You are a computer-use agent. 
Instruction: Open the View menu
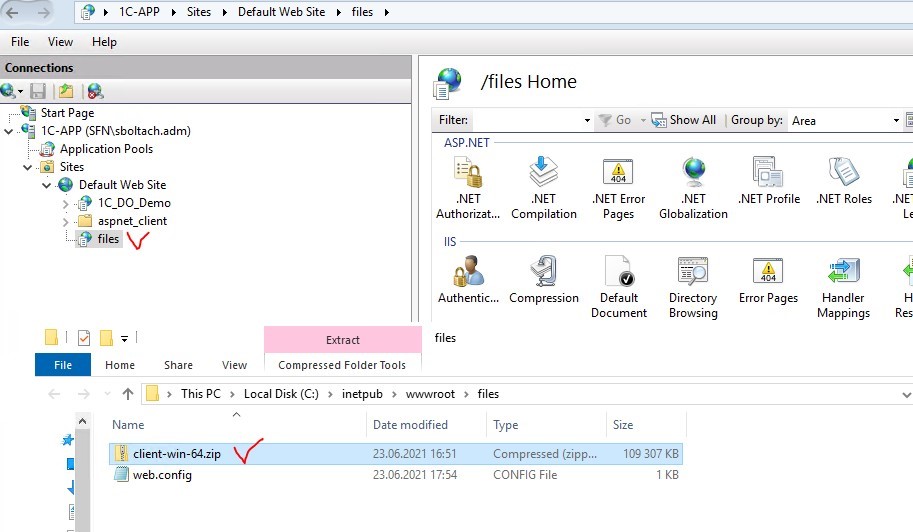[x=60, y=42]
